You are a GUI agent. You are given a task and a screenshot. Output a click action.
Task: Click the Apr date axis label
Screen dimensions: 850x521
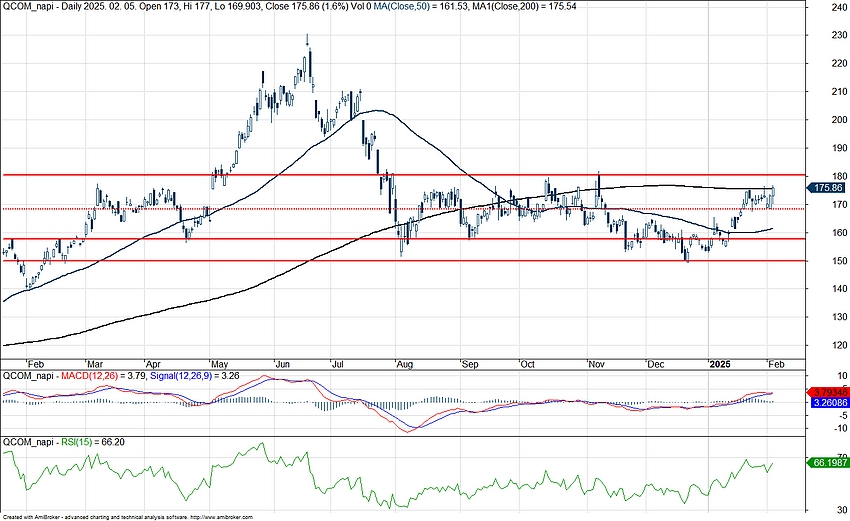click(154, 364)
